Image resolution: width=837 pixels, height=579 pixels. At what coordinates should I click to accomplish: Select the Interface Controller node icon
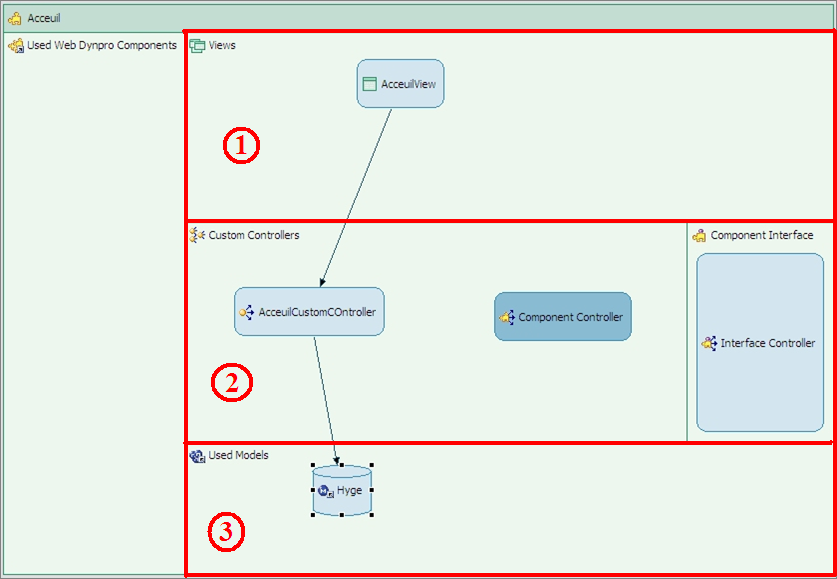pyautogui.click(x=709, y=343)
